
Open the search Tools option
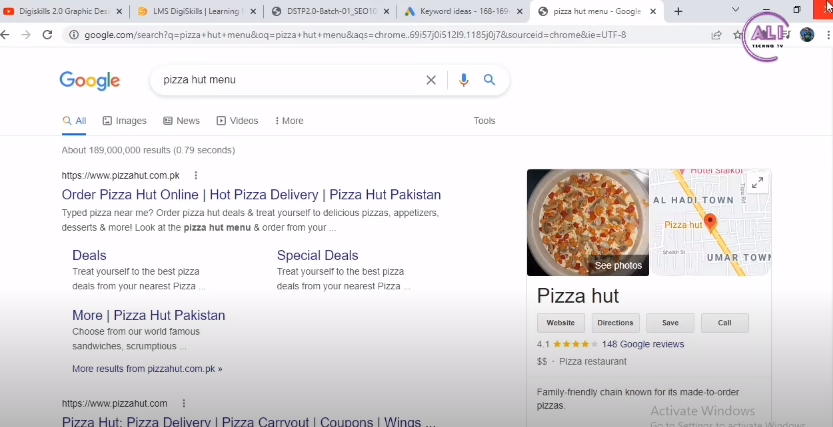coord(484,121)
